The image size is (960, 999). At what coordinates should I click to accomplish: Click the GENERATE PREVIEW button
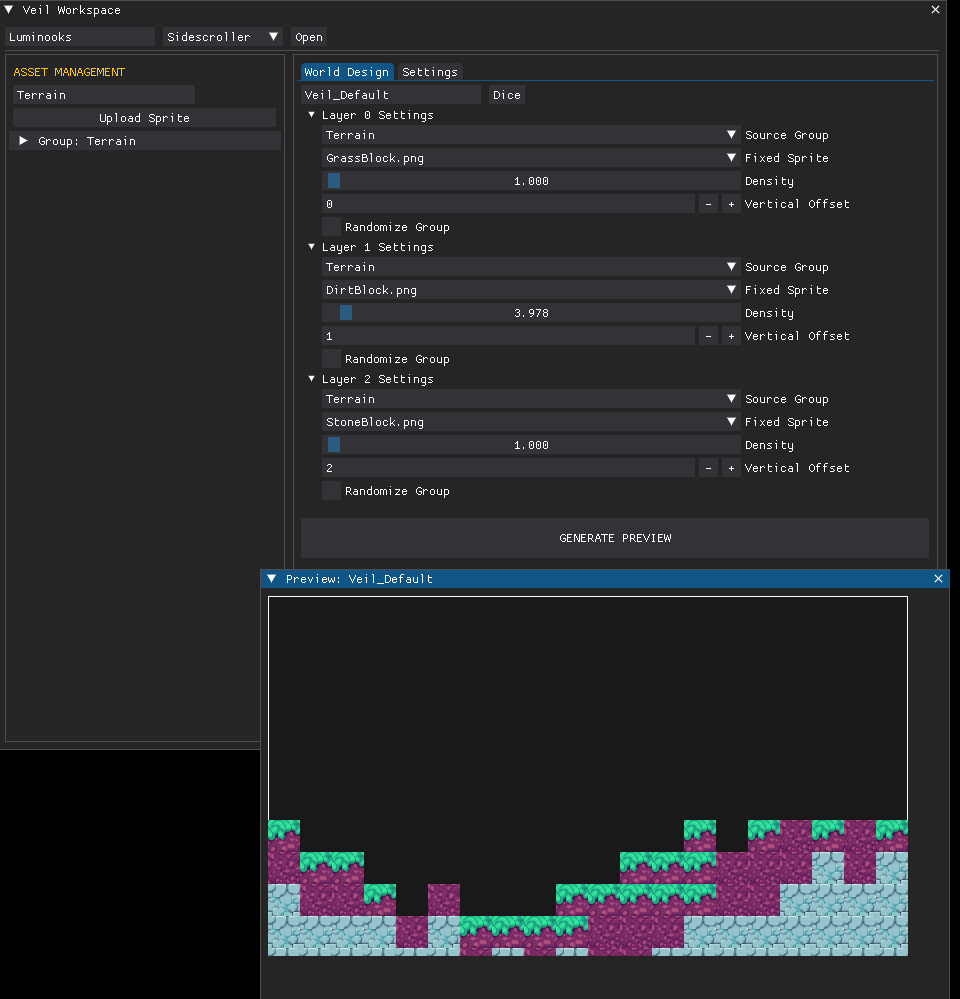[x=614, y=538]
